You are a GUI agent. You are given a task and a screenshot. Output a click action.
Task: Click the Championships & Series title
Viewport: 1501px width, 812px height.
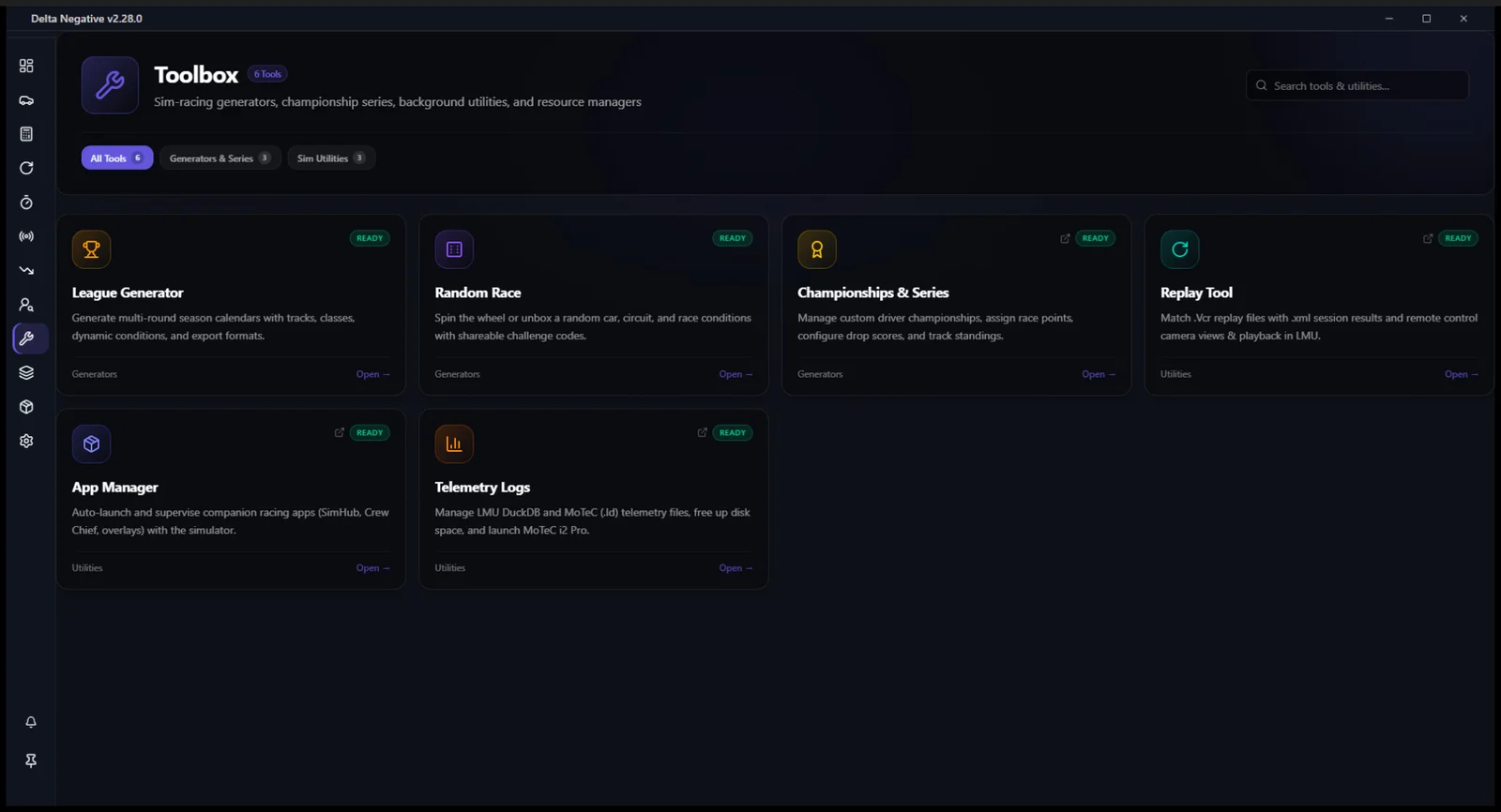(x=872, y=293)
